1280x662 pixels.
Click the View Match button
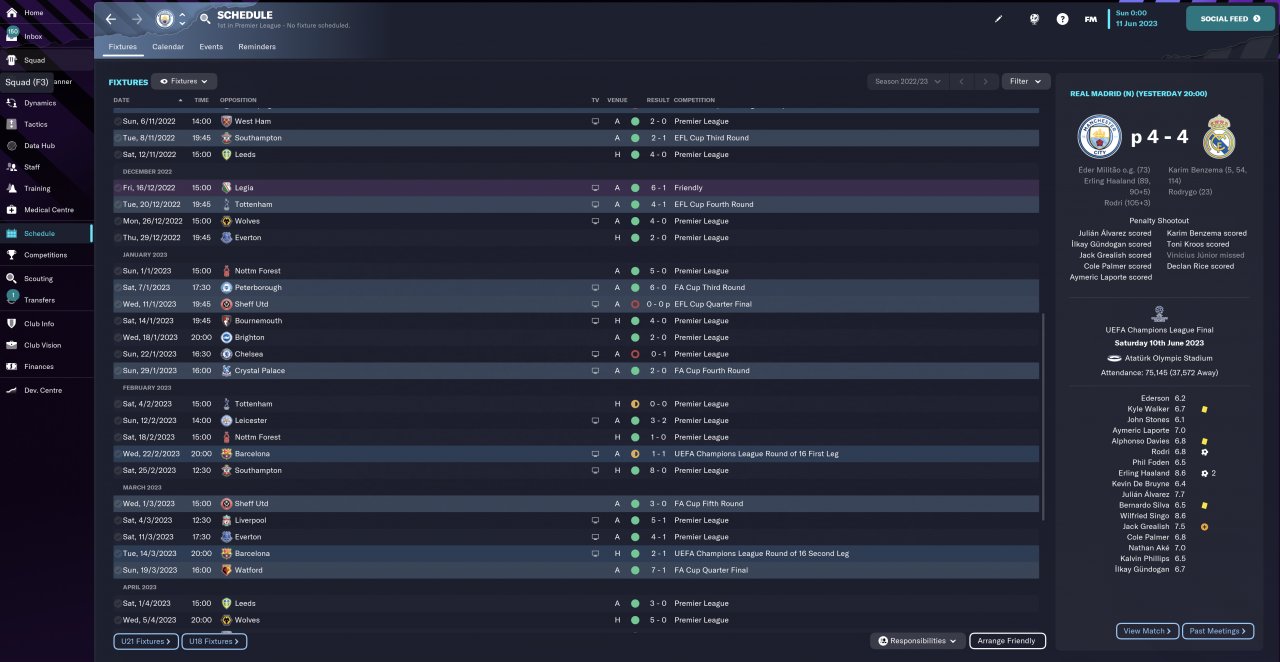[x=1147, y=631]
